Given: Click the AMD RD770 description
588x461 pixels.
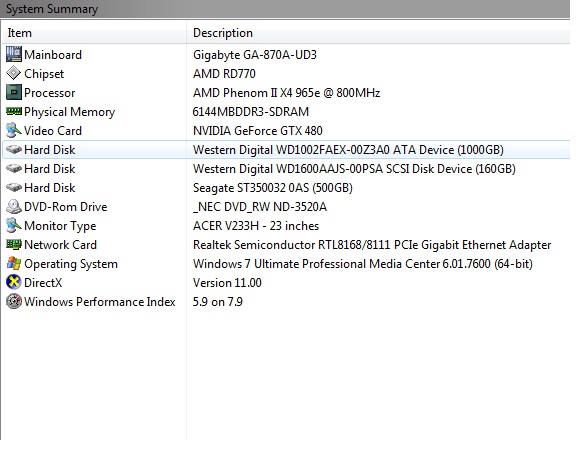Looking at the screenshot, I should [224, 74].
